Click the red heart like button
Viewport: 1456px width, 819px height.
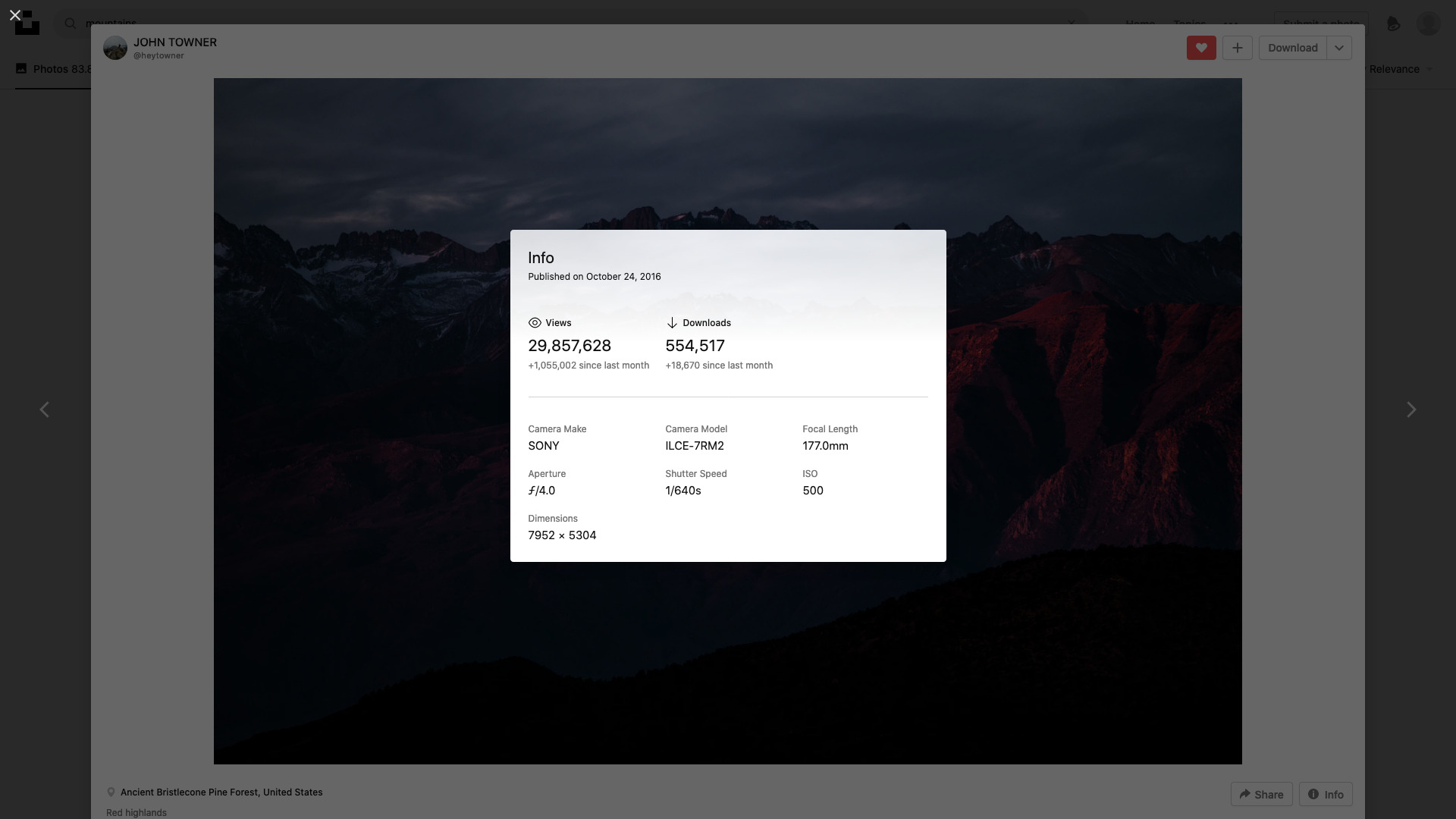[1201, 48]
